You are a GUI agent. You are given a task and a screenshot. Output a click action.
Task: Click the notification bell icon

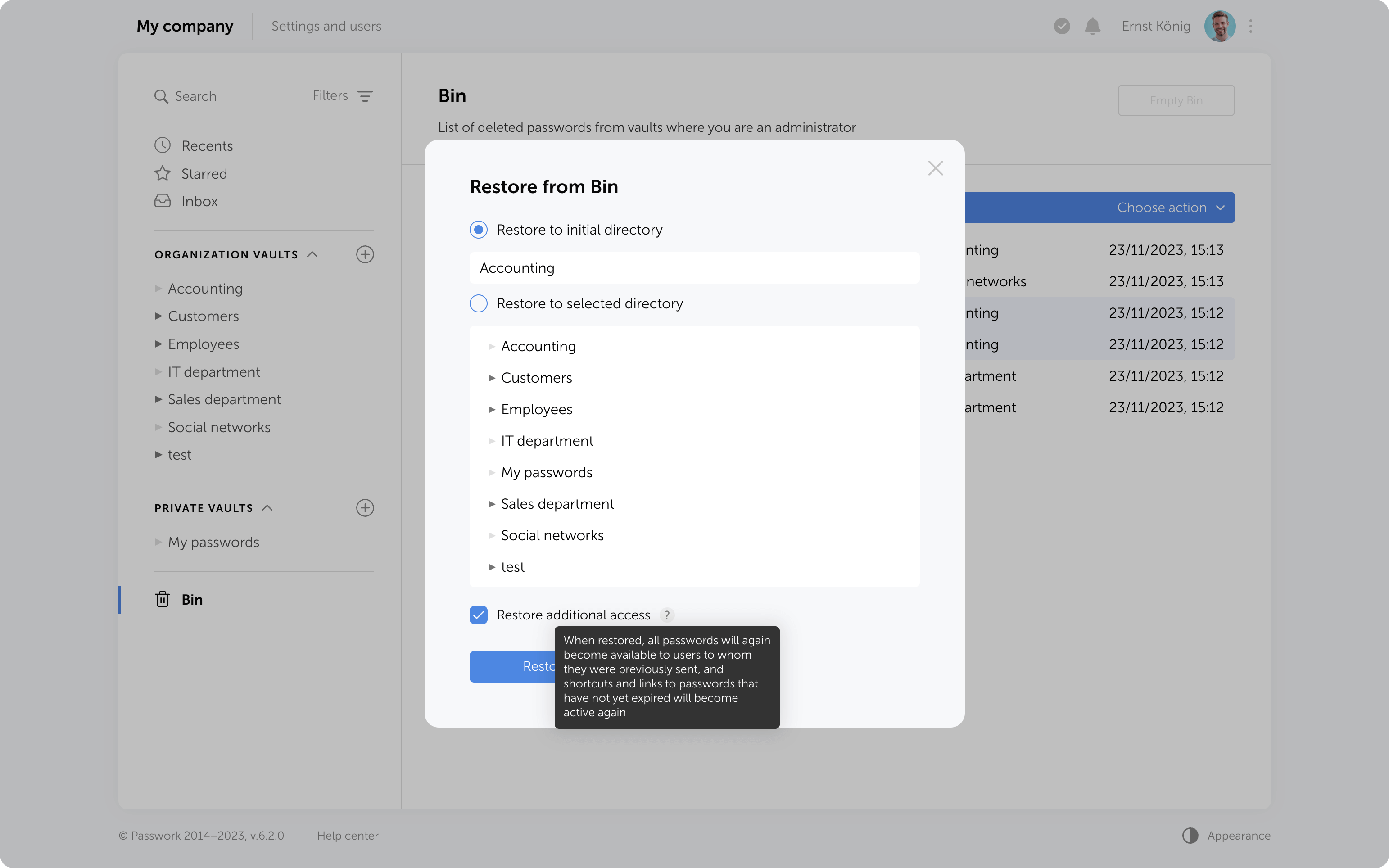1092,27
